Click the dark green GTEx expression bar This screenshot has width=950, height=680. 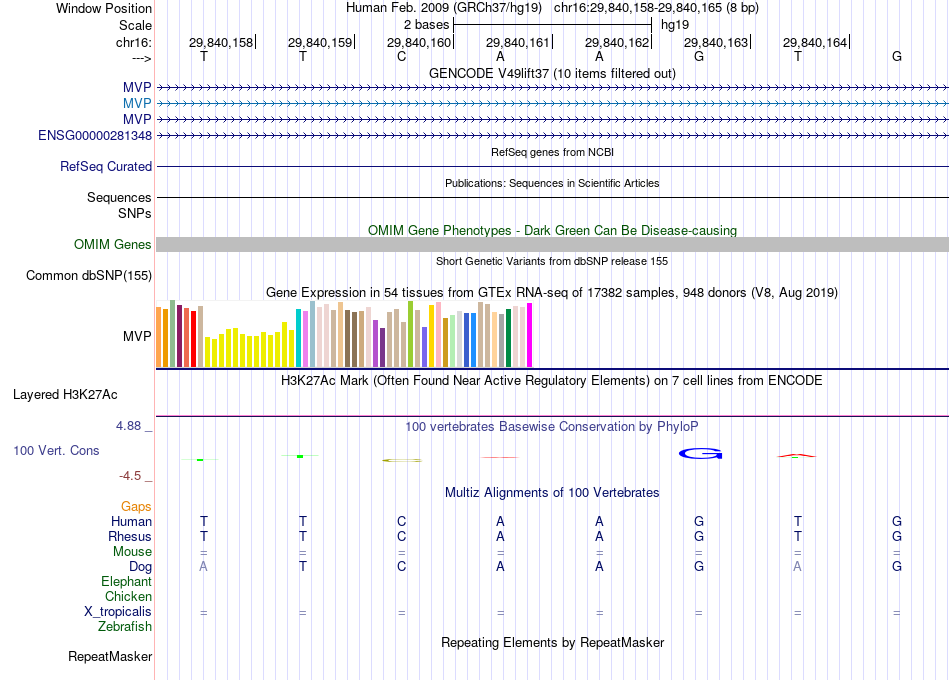(x=508, y=338)
